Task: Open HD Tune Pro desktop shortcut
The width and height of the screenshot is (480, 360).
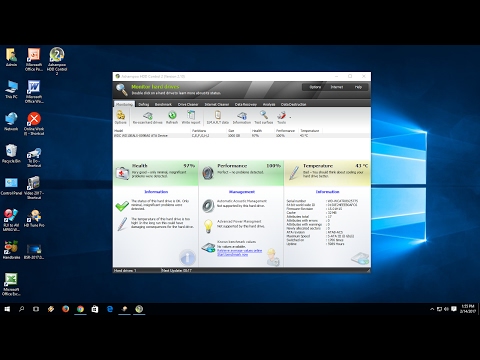Action: click(34, 218)
